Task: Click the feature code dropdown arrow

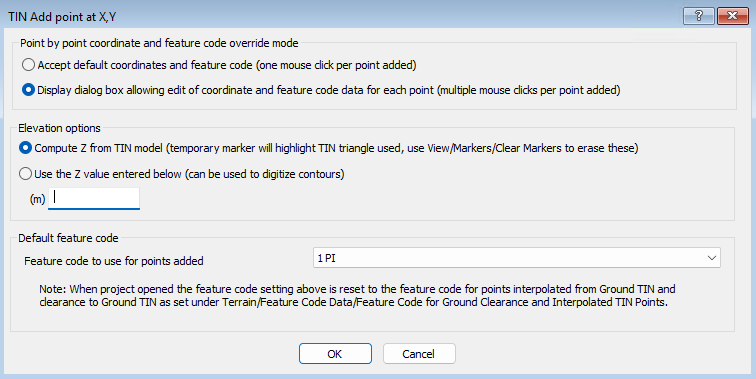Action: click(x=712, y=258)
